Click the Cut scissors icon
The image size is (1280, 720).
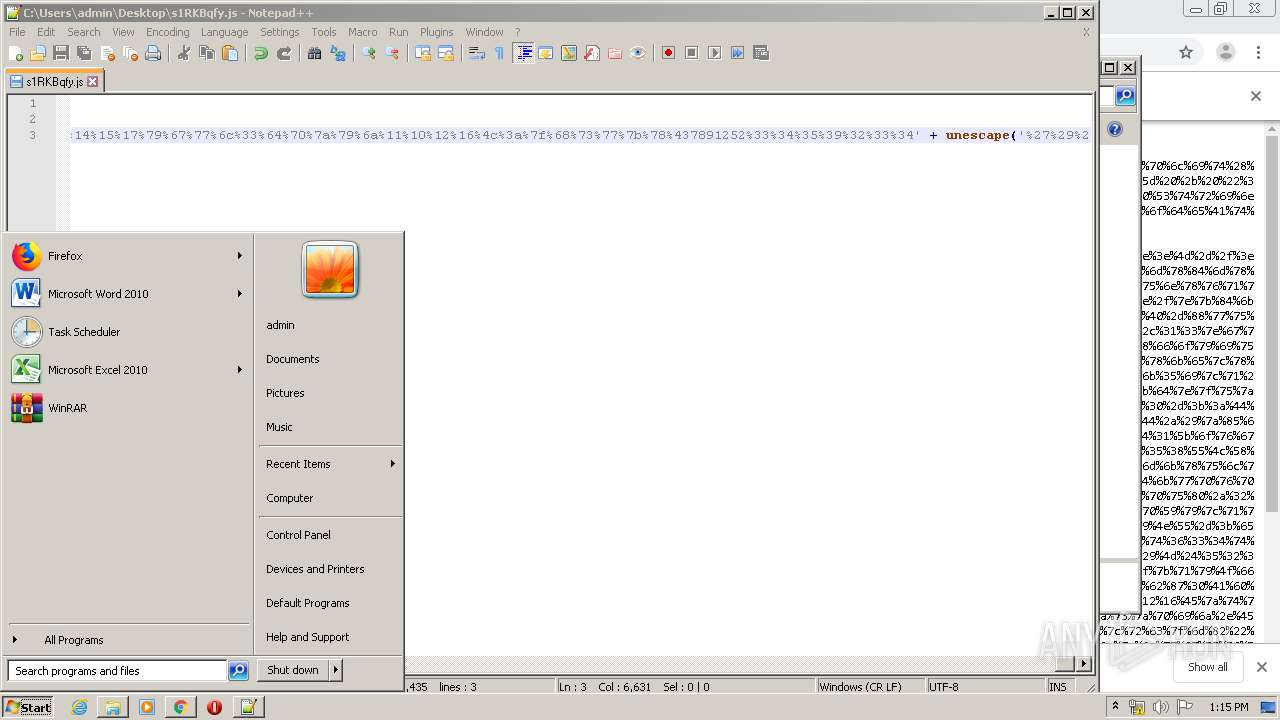coord(184,53)
